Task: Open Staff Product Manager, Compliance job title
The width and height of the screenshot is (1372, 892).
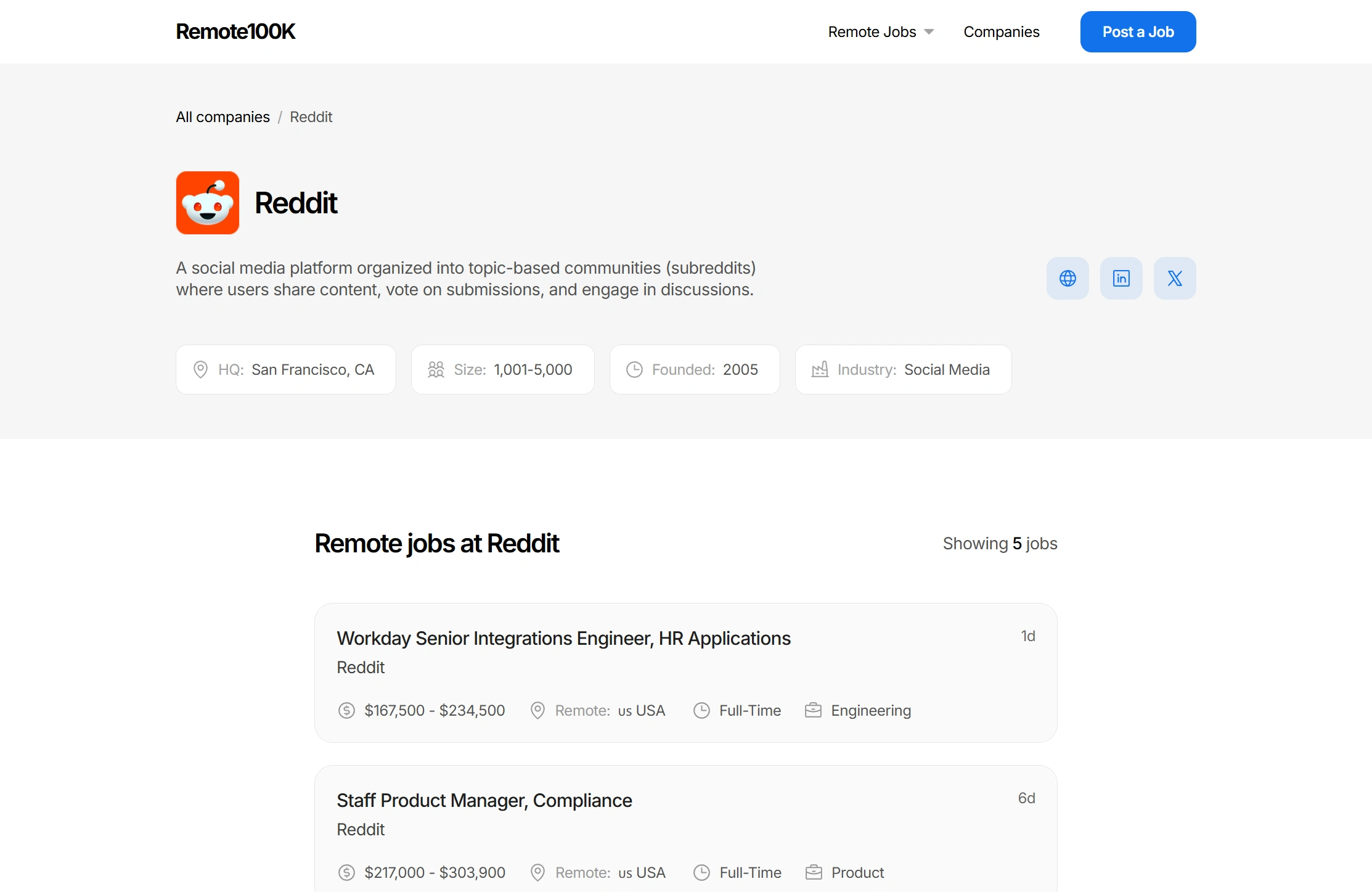Action: click(x=484, y=800)
